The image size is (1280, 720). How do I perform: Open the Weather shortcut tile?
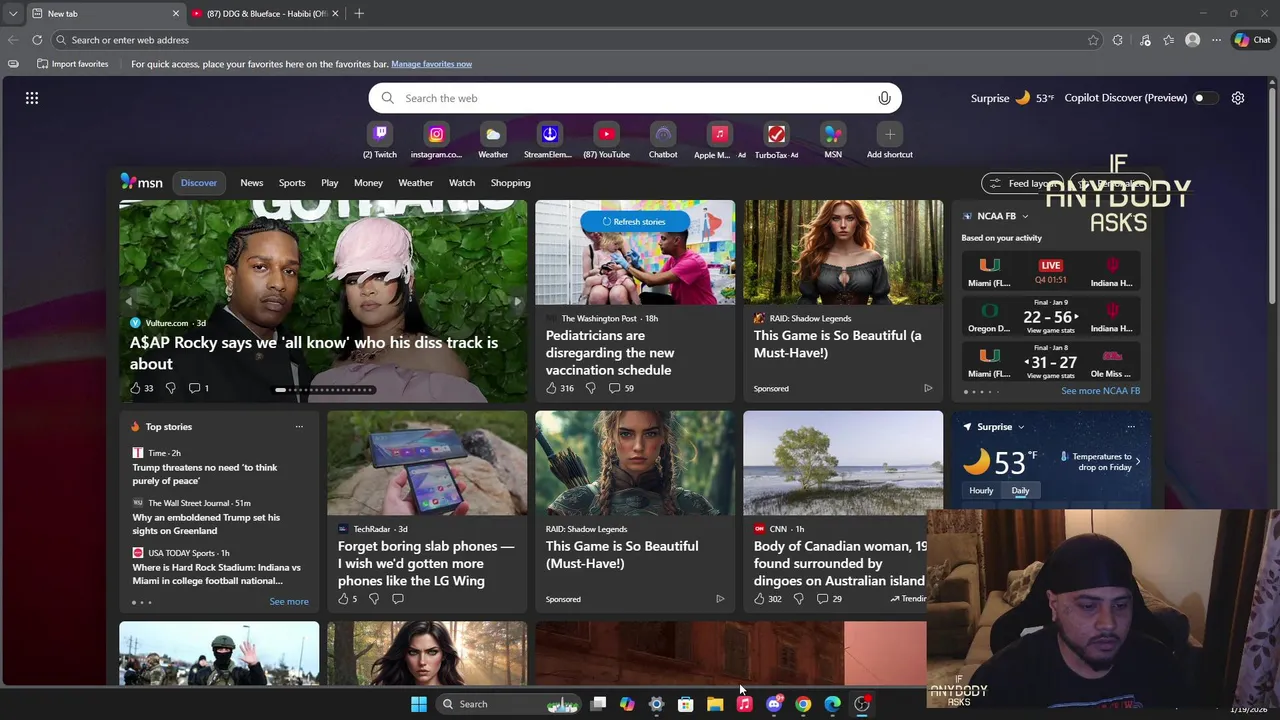click(x=493, y=134)
